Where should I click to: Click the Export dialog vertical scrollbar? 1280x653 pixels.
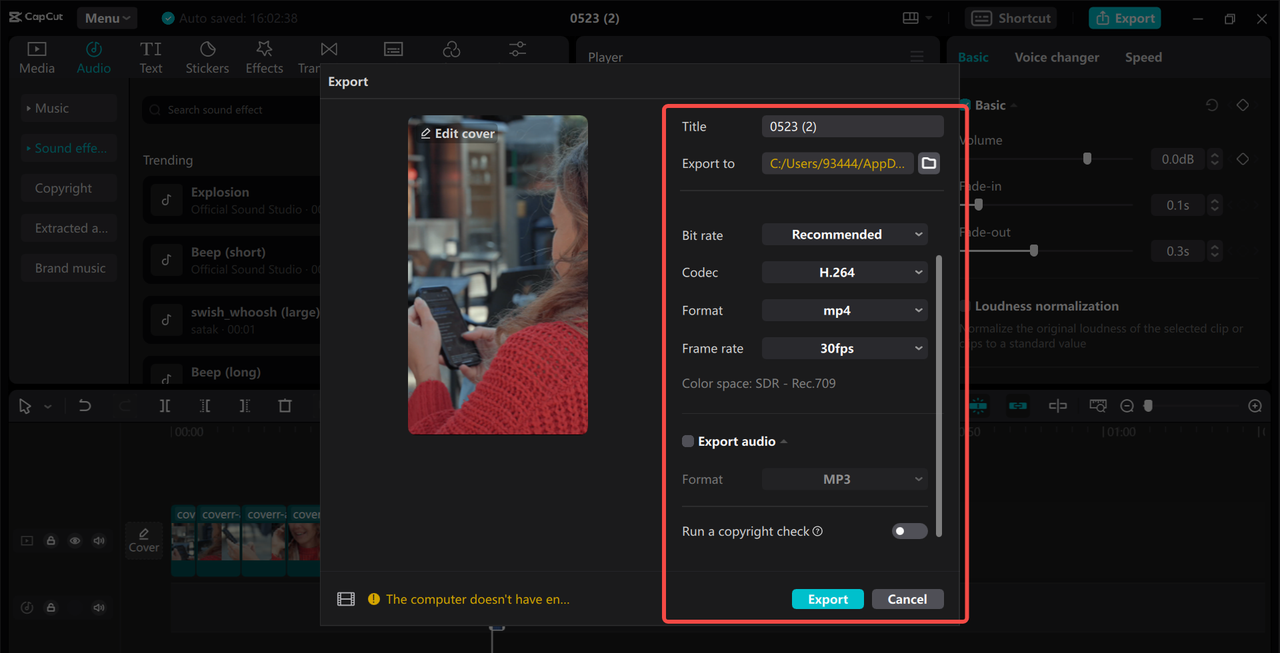[x=938, y=396]
